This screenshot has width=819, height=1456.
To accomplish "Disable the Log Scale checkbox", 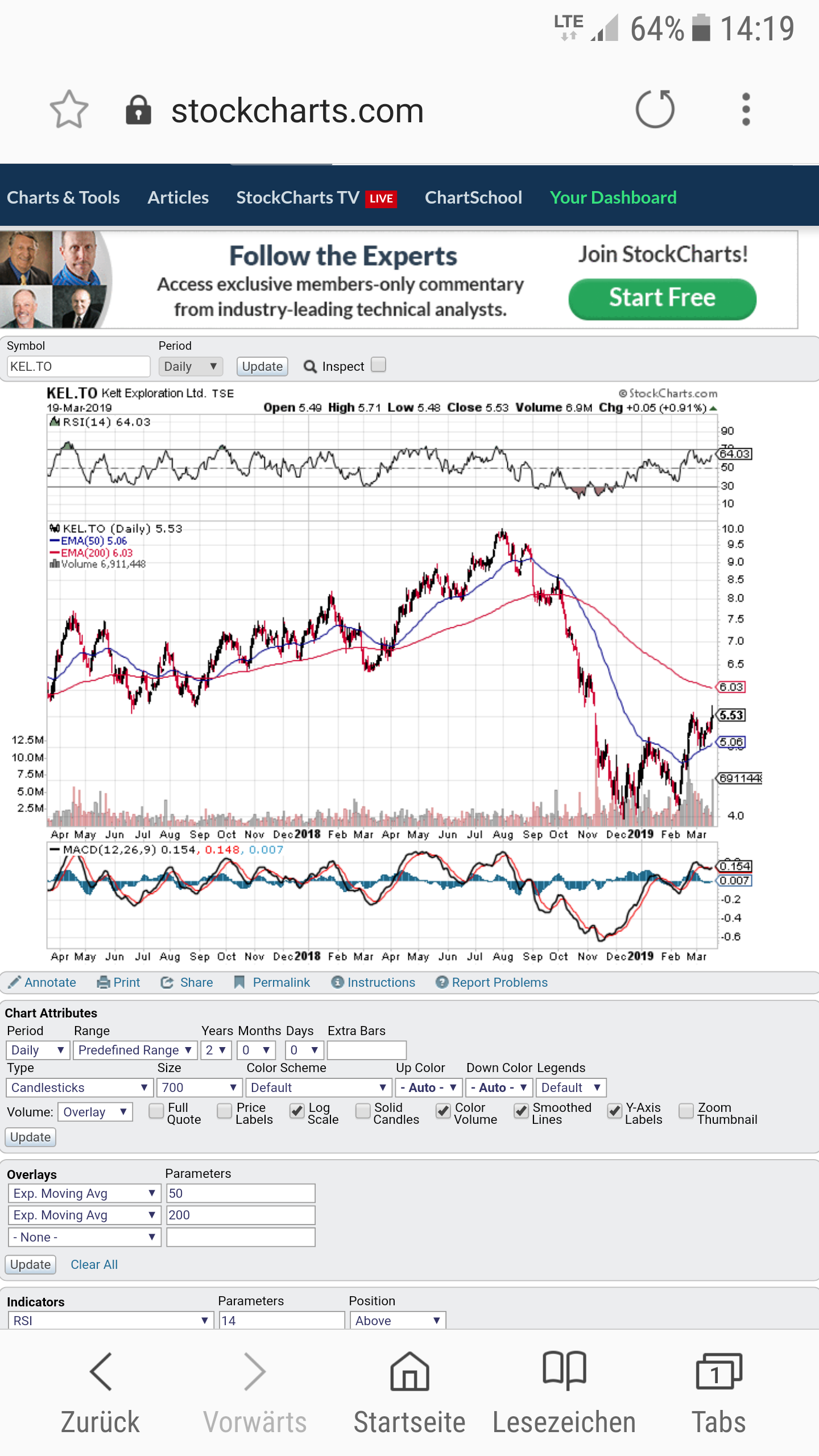I will [x=297, y=1111].
